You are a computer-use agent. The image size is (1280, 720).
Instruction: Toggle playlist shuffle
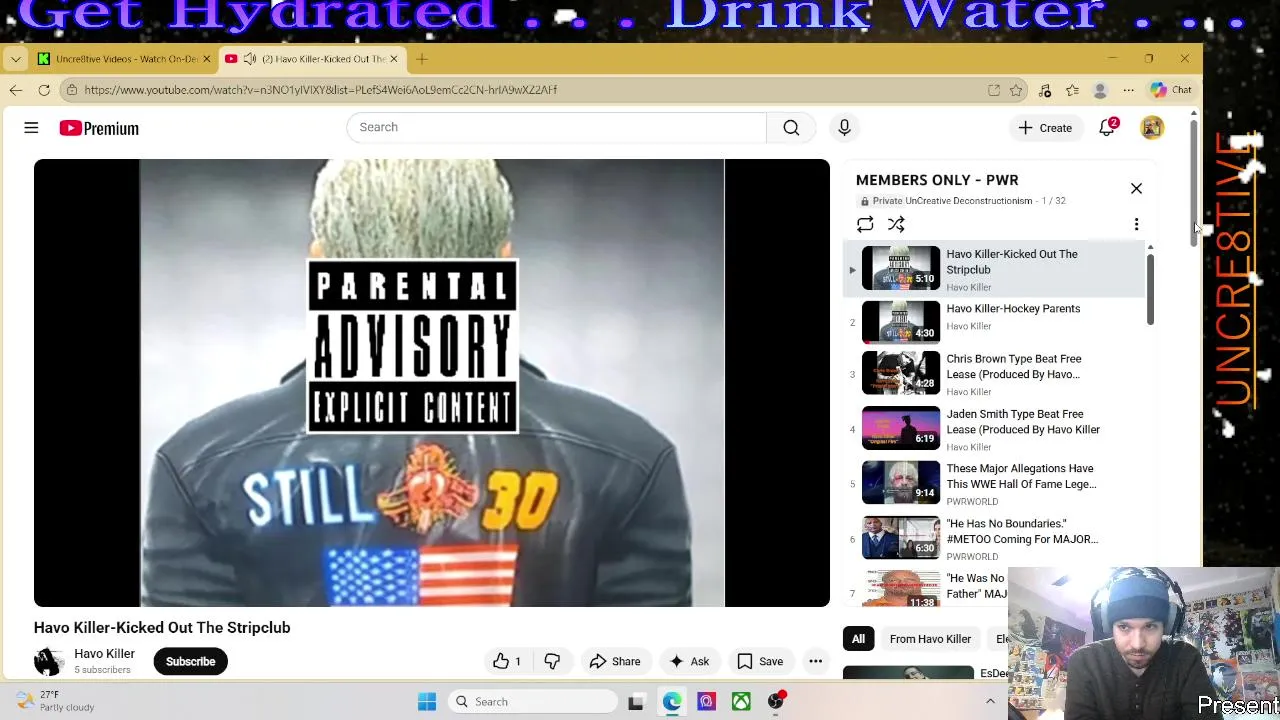(896, 225)
